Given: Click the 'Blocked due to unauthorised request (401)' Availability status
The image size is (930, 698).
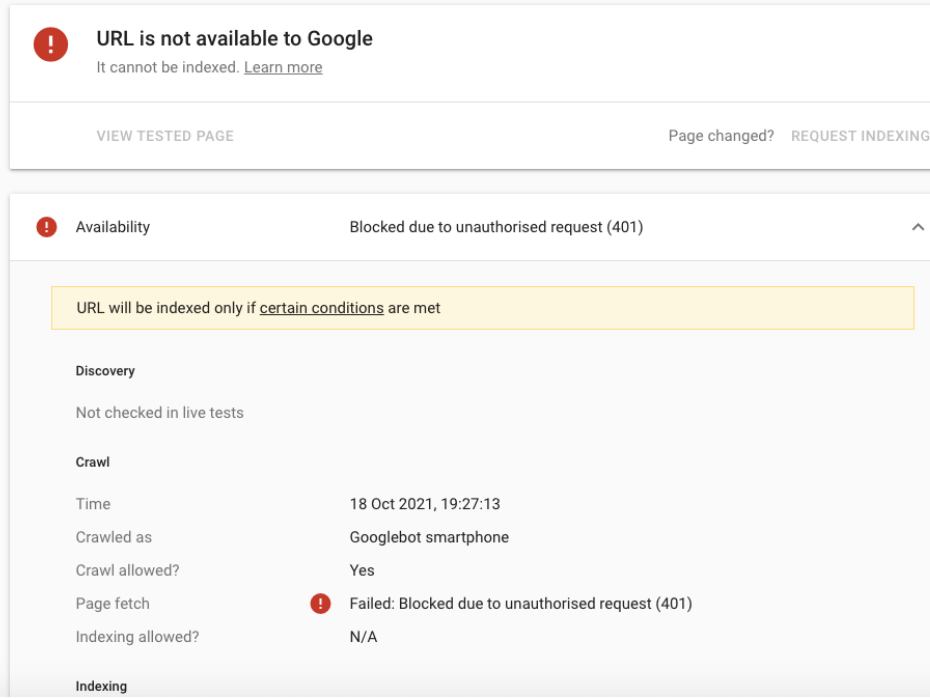Looking at the screenshot, I should click(x=496, y=227).
